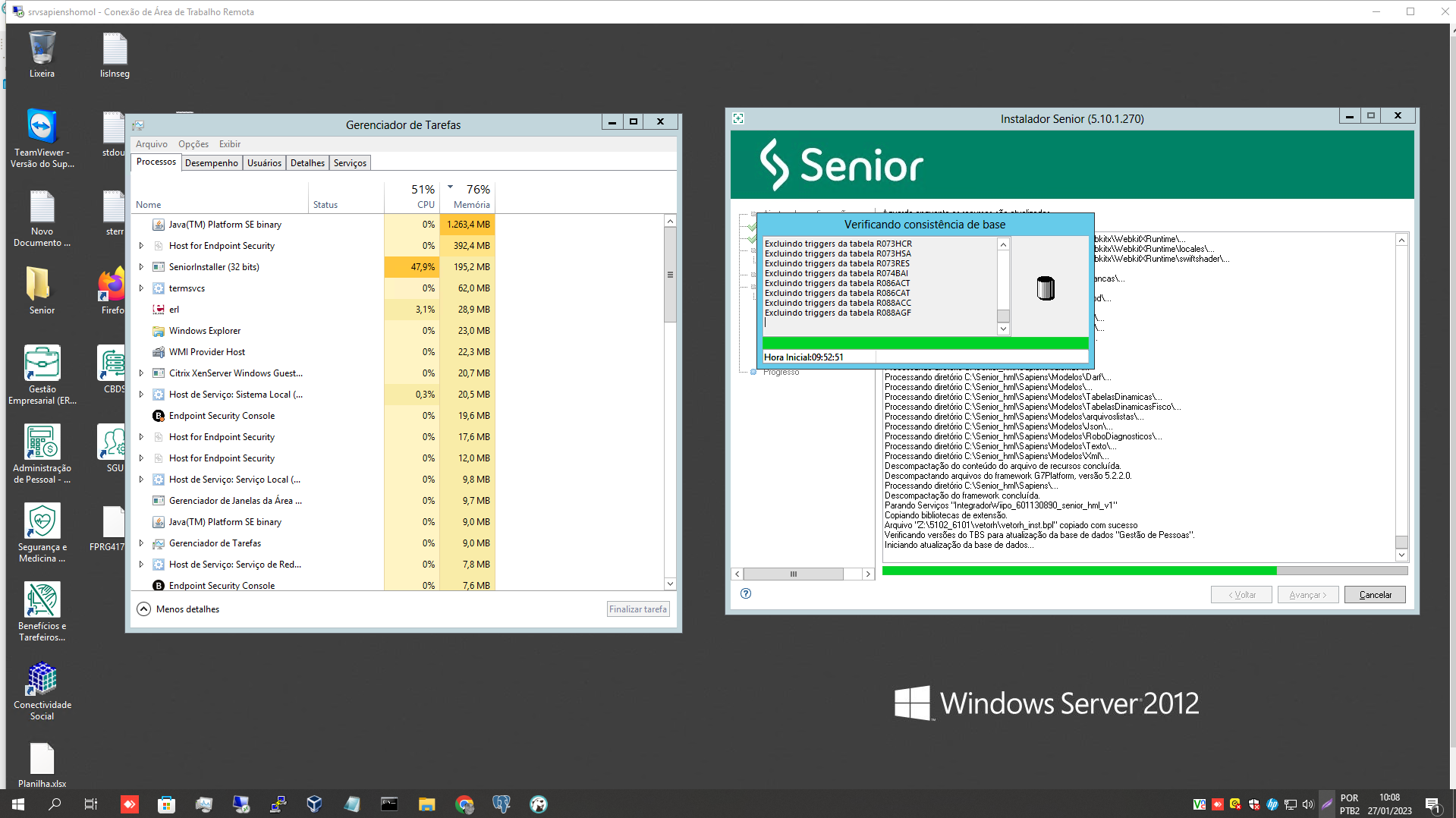
Task: Launch Conectividade Social shortcut
Action: click(x=42, y=691)
